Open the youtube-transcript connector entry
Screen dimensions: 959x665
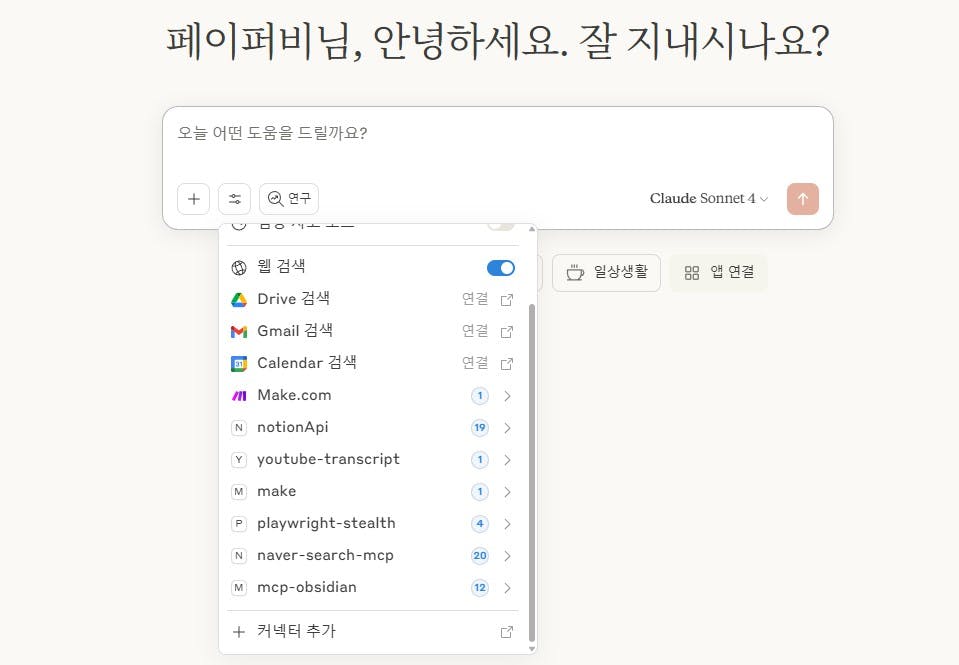click(372, 459)
